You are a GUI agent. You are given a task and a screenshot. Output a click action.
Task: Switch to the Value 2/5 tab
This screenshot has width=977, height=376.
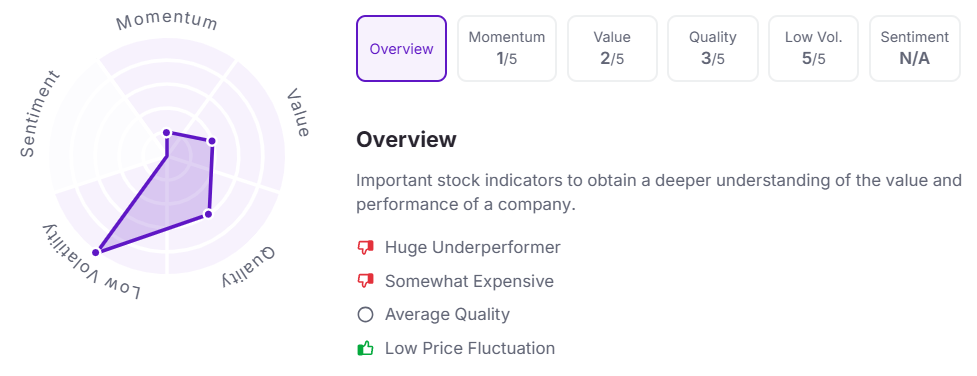click(612, 49)
